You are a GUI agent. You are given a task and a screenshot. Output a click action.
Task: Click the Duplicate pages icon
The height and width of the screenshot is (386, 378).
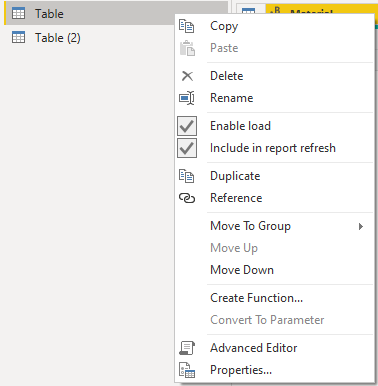187,176
